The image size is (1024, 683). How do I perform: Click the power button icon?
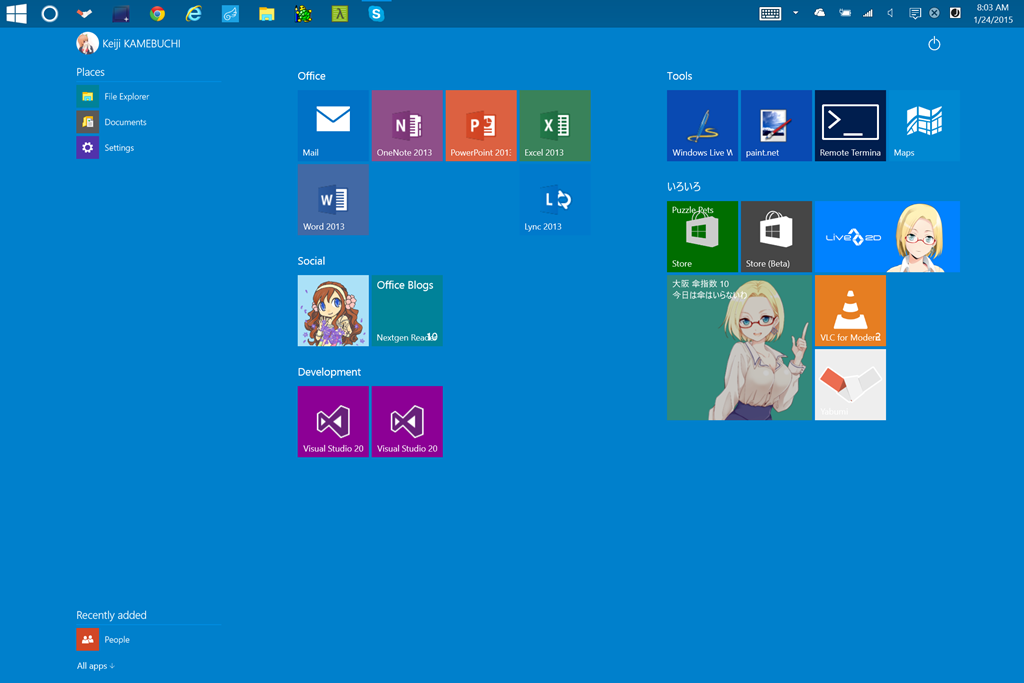pyautogui.click(x=934, y=44)
